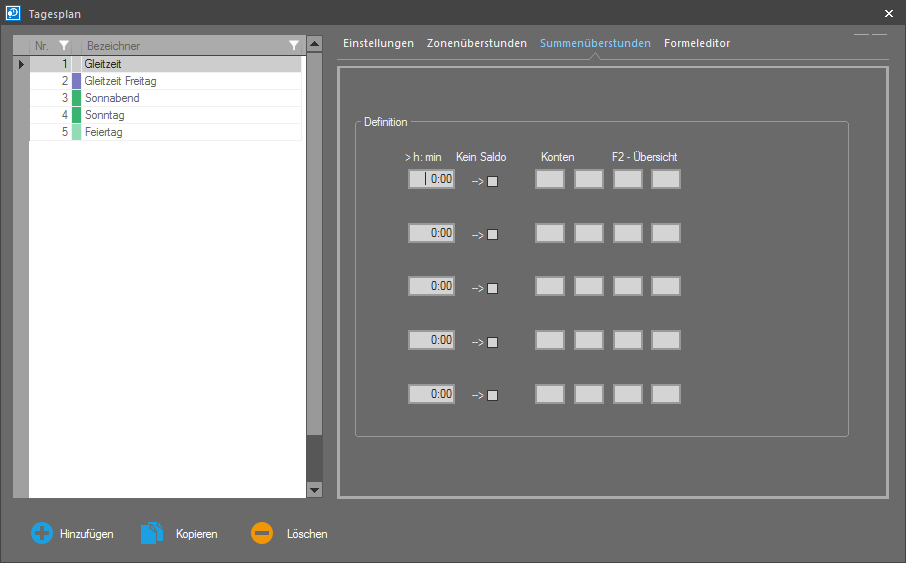Open the Nr. column filter icon
The width and height of the screenshot is (906, 563).
point(64,46)
